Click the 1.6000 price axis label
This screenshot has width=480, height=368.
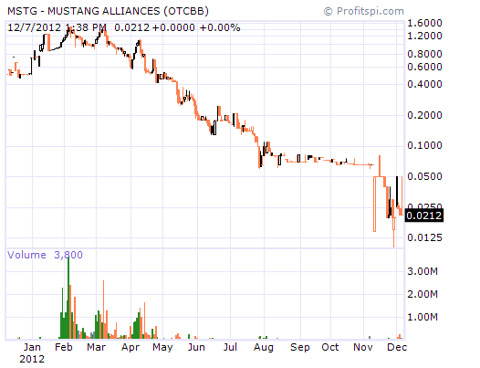(x=425, y=23)
